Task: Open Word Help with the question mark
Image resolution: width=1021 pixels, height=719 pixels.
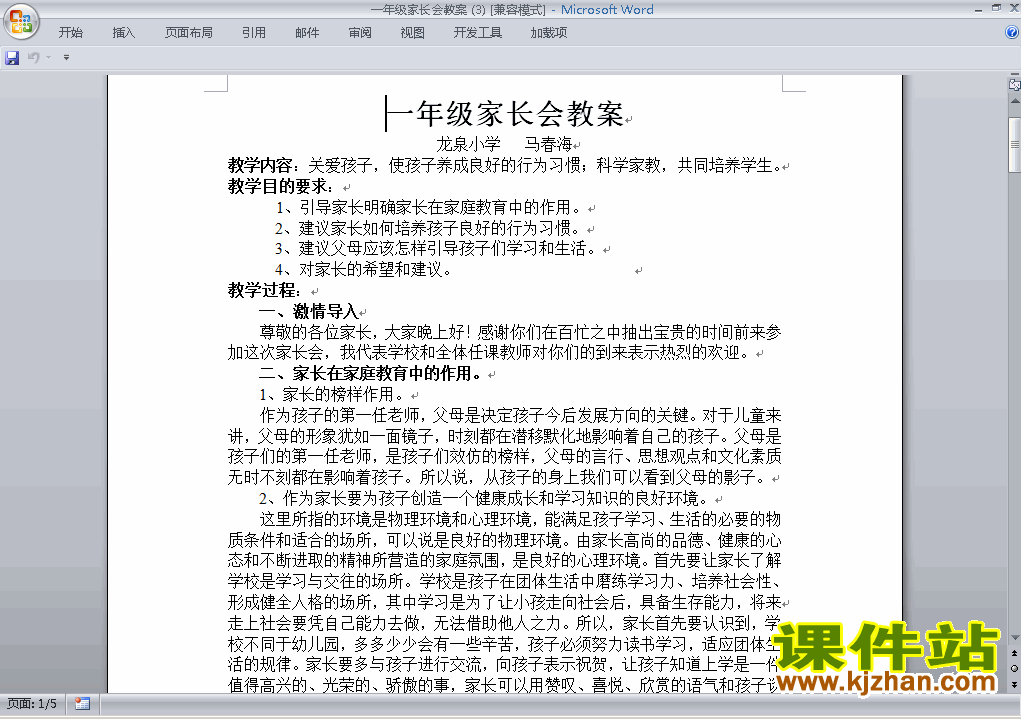Action: tap(1012, 33)
